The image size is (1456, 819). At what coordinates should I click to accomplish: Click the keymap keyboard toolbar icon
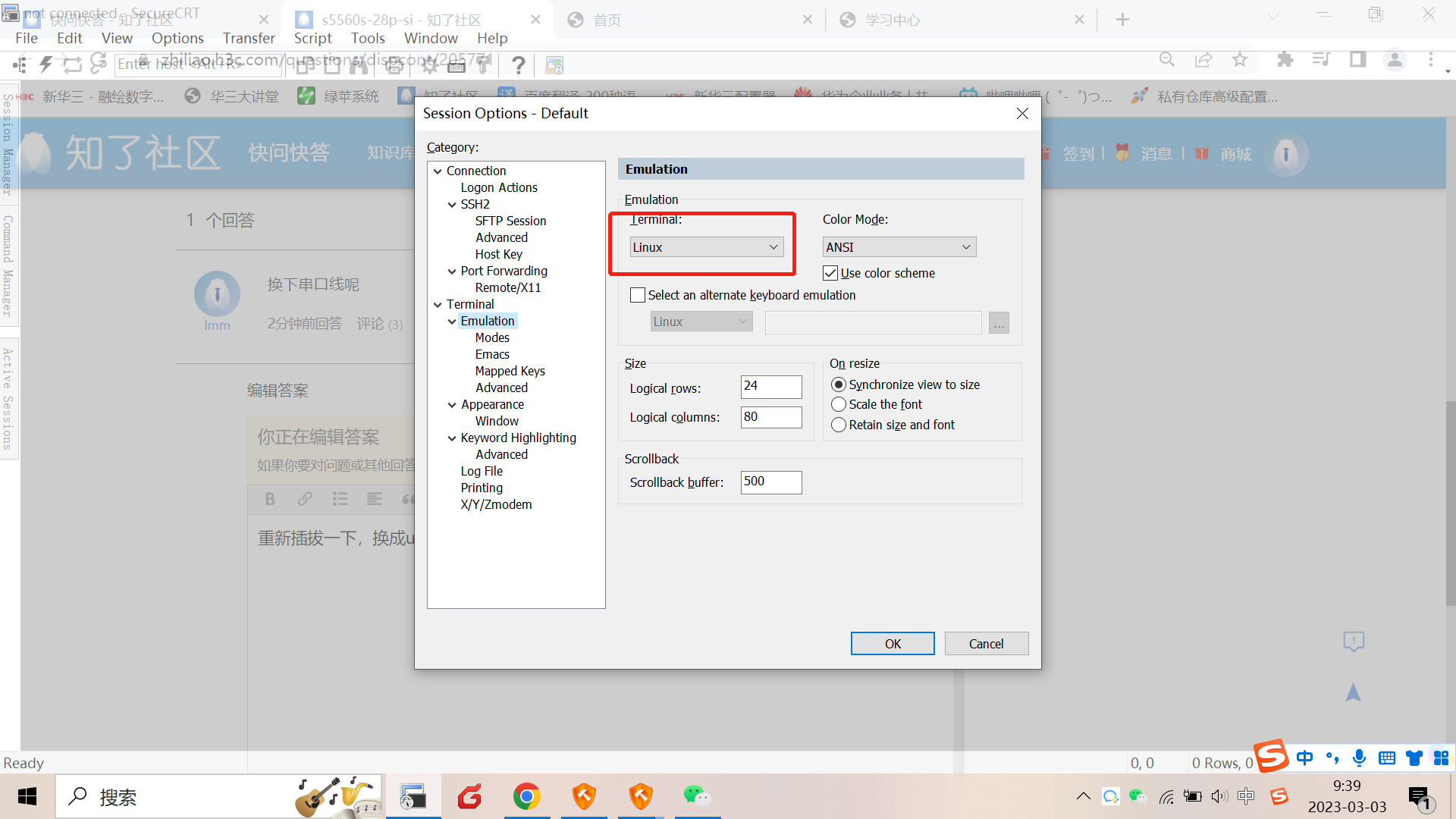[457, 66]
